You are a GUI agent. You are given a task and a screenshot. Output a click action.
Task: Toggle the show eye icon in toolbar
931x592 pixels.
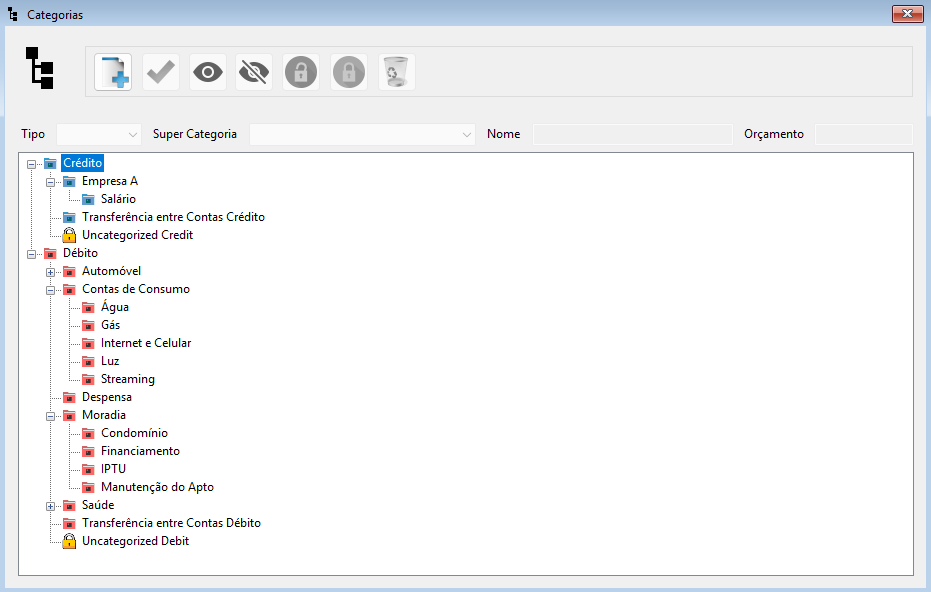[208, 73]
